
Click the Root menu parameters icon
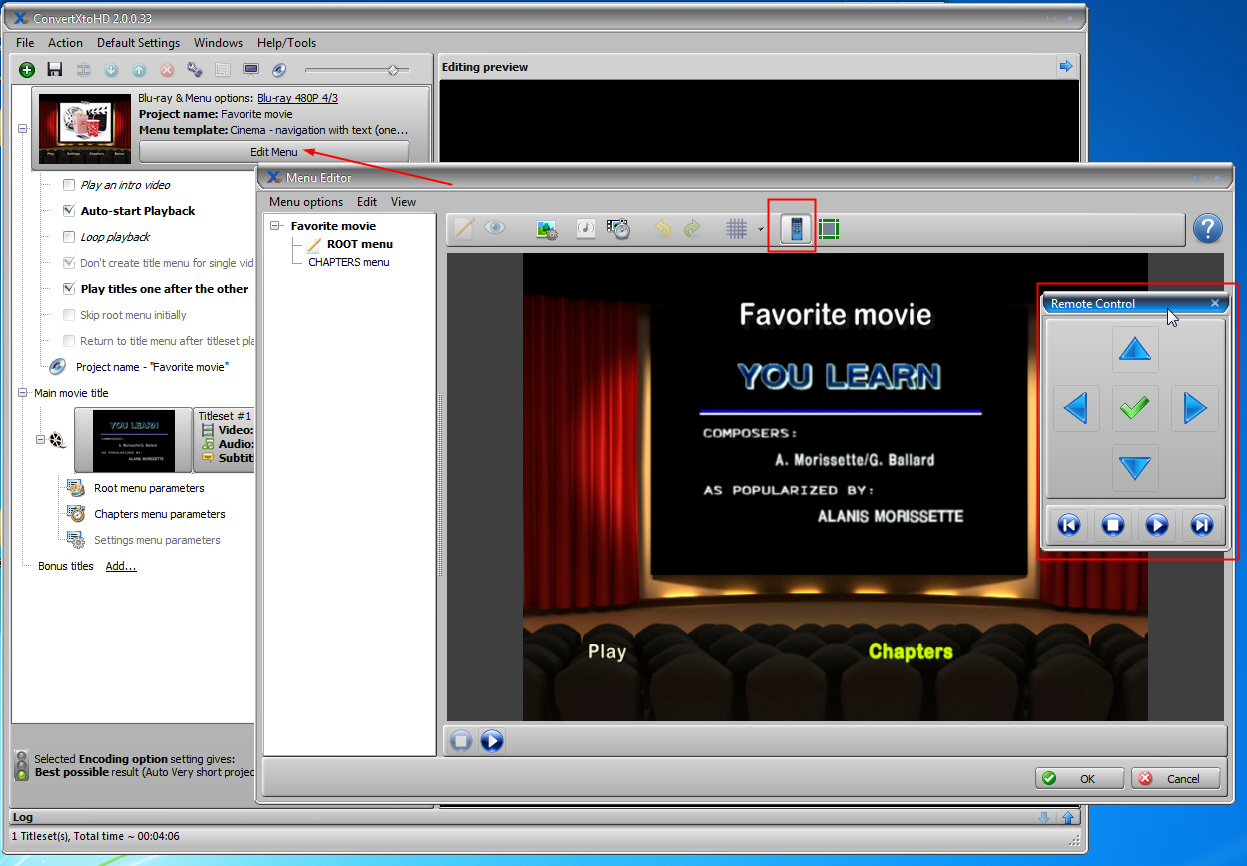pyautogui.click(x=76, y=488)
